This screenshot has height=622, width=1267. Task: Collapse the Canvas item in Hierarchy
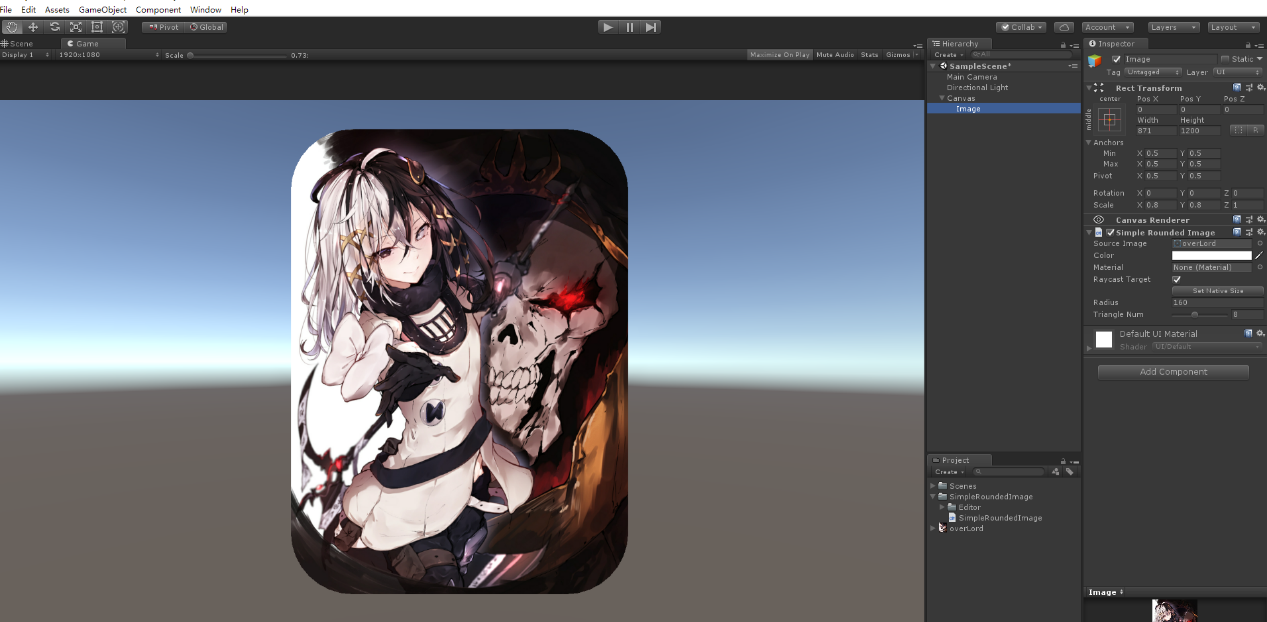[x=941, y=98]
